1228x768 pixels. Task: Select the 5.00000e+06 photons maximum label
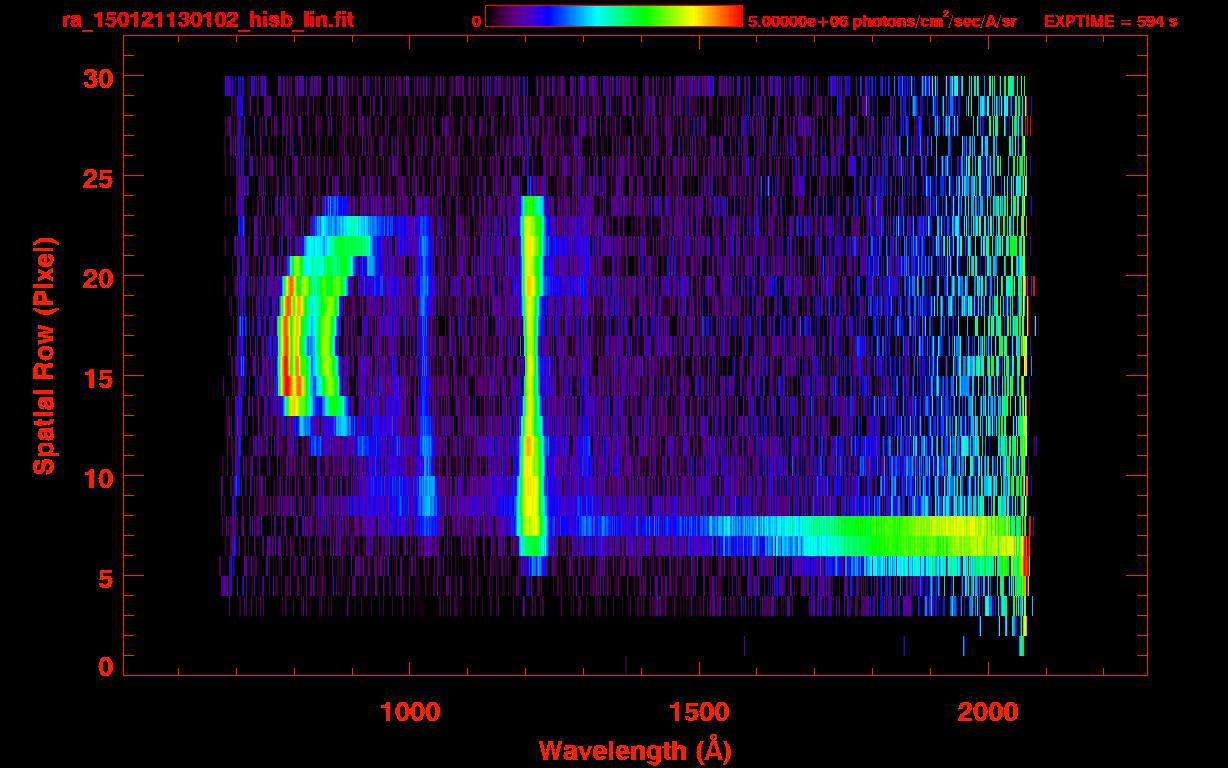[881, 21]
